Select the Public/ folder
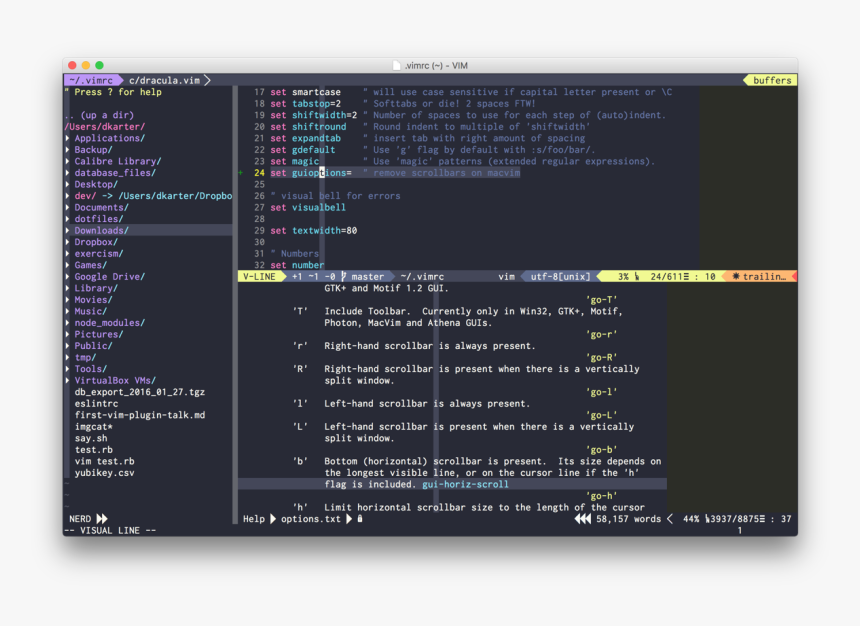The height and width of the screenshot is (626, 860). pos(93,346)
